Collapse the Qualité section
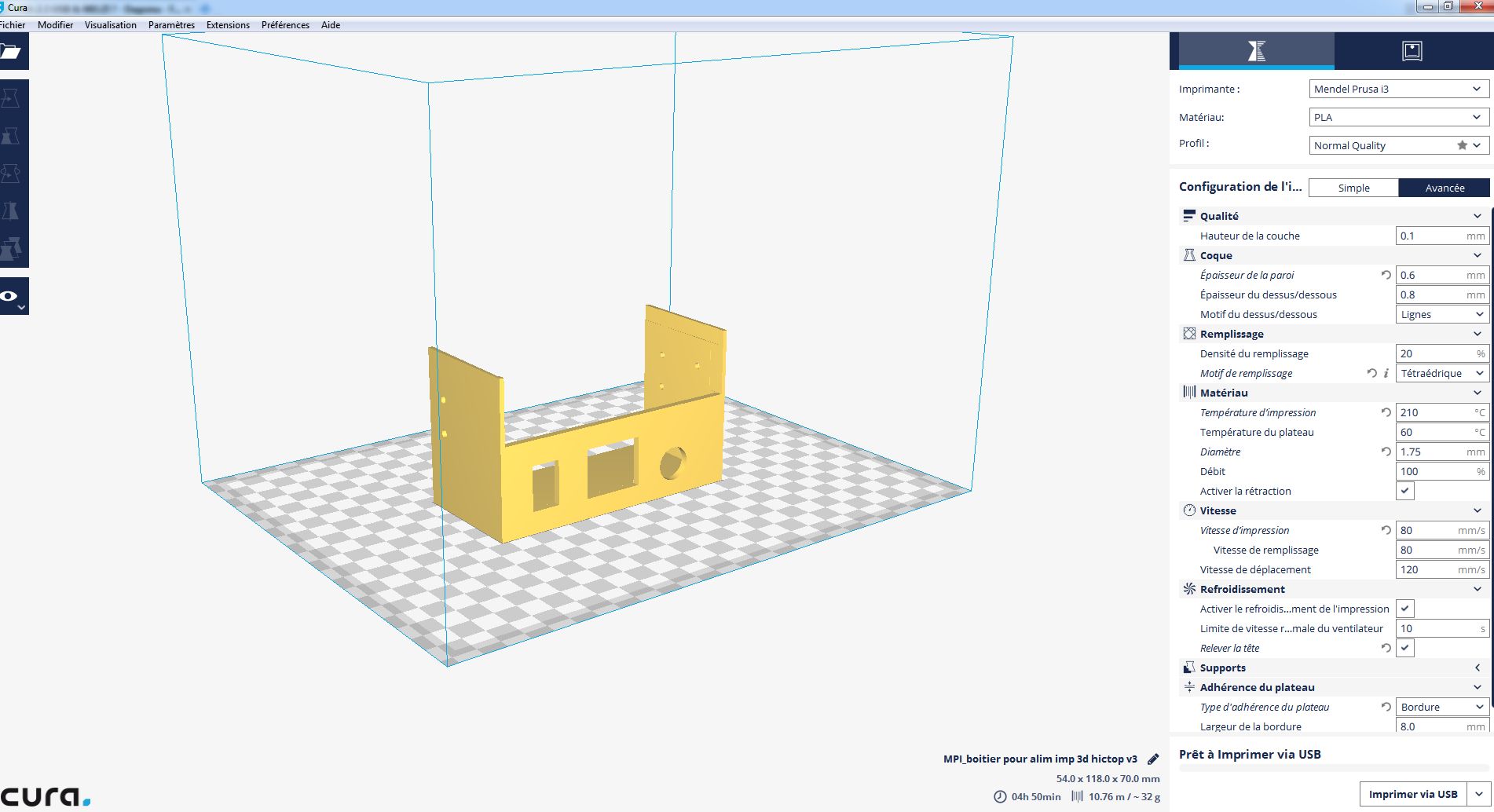Image resolution: width=1494 pixels, height=812 pixels. point(1477,216)
